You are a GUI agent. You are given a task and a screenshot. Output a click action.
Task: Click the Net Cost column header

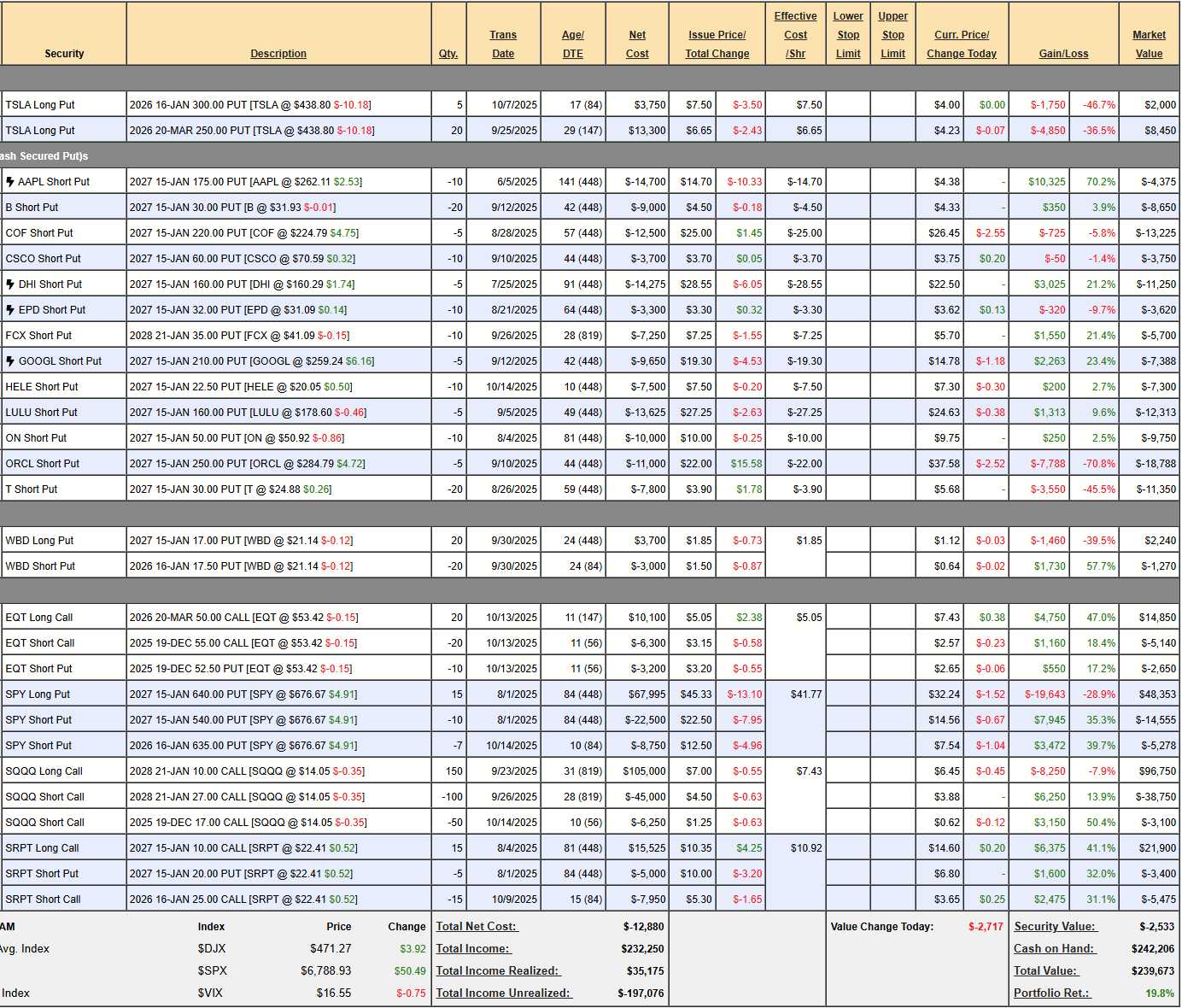[x=637, y=44]
